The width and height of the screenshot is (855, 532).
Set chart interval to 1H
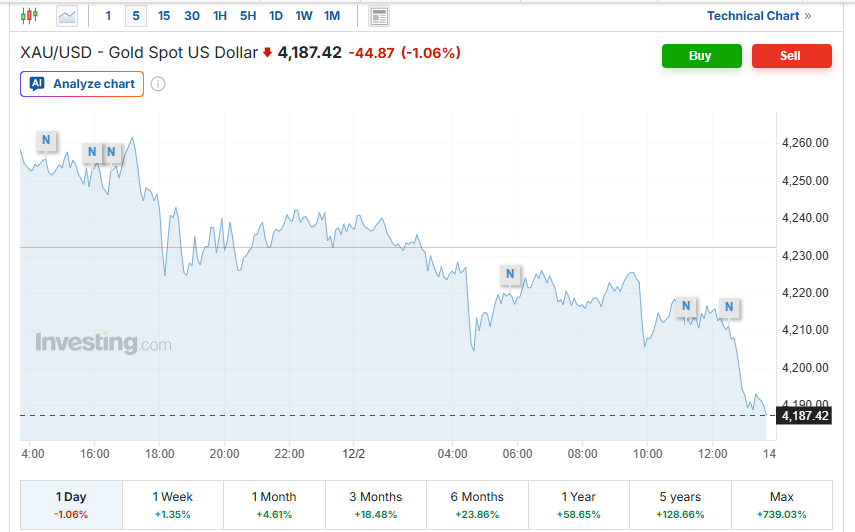220,16
